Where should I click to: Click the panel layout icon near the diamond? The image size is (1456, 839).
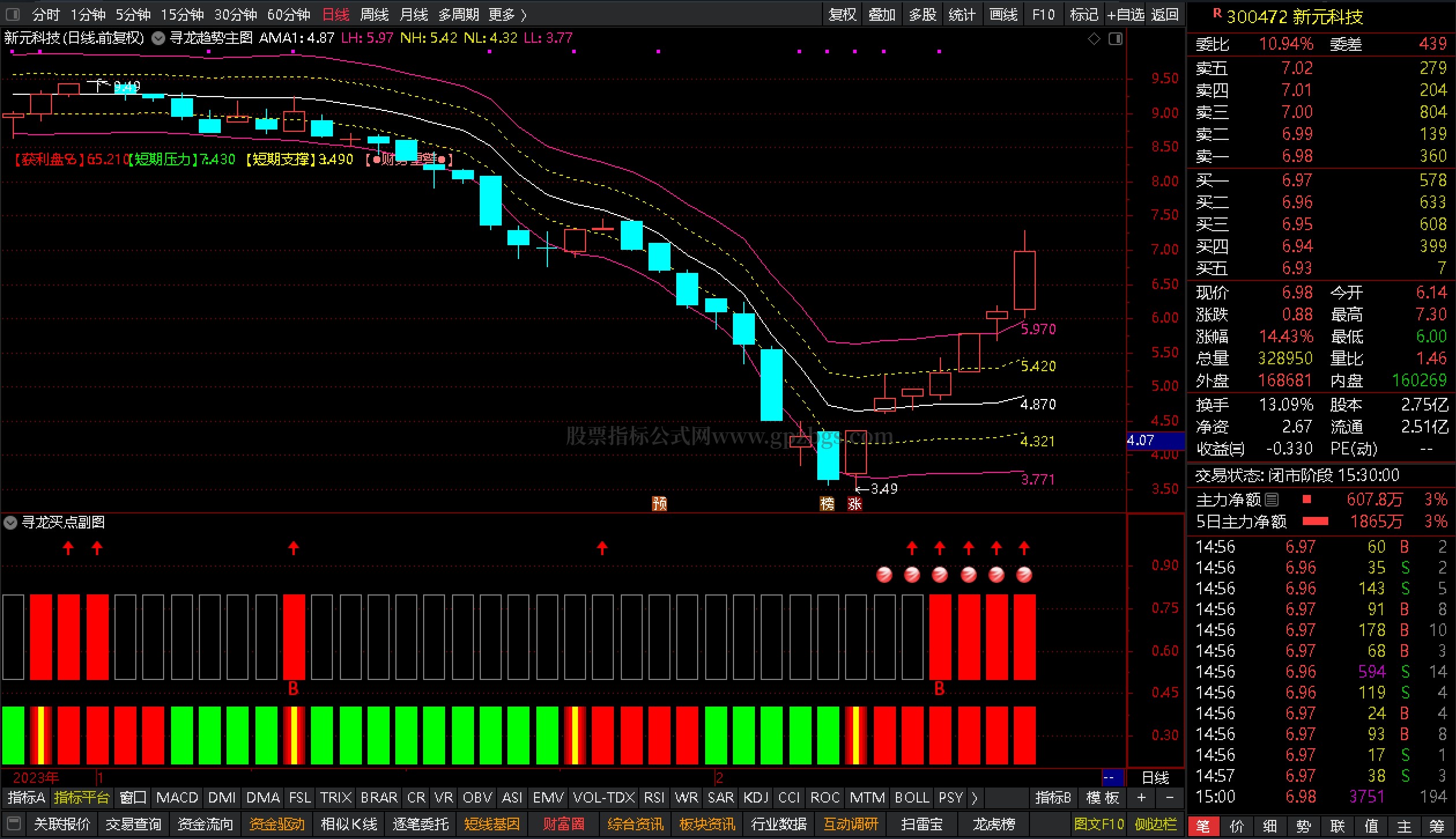click(x=1116, y=39)
